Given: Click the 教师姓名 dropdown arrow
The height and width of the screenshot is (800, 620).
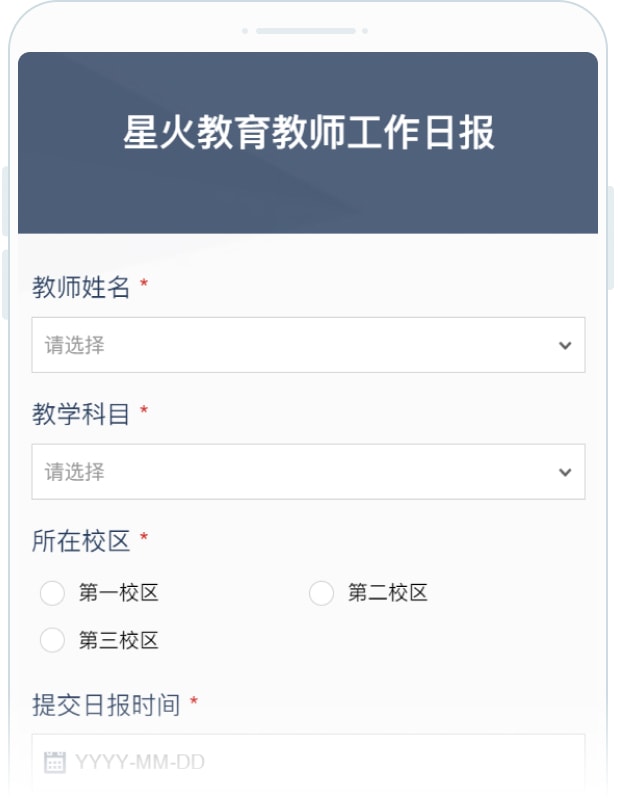Looking at the screenshot, I should point(565,346).
